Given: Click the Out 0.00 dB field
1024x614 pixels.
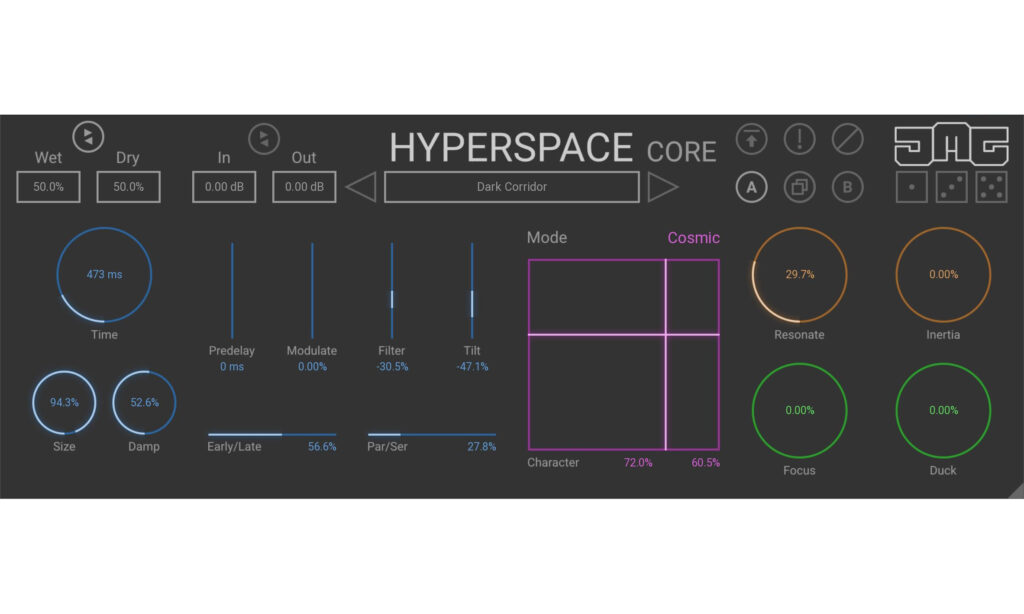Looking at the screenshot, I should click(304, 187).
